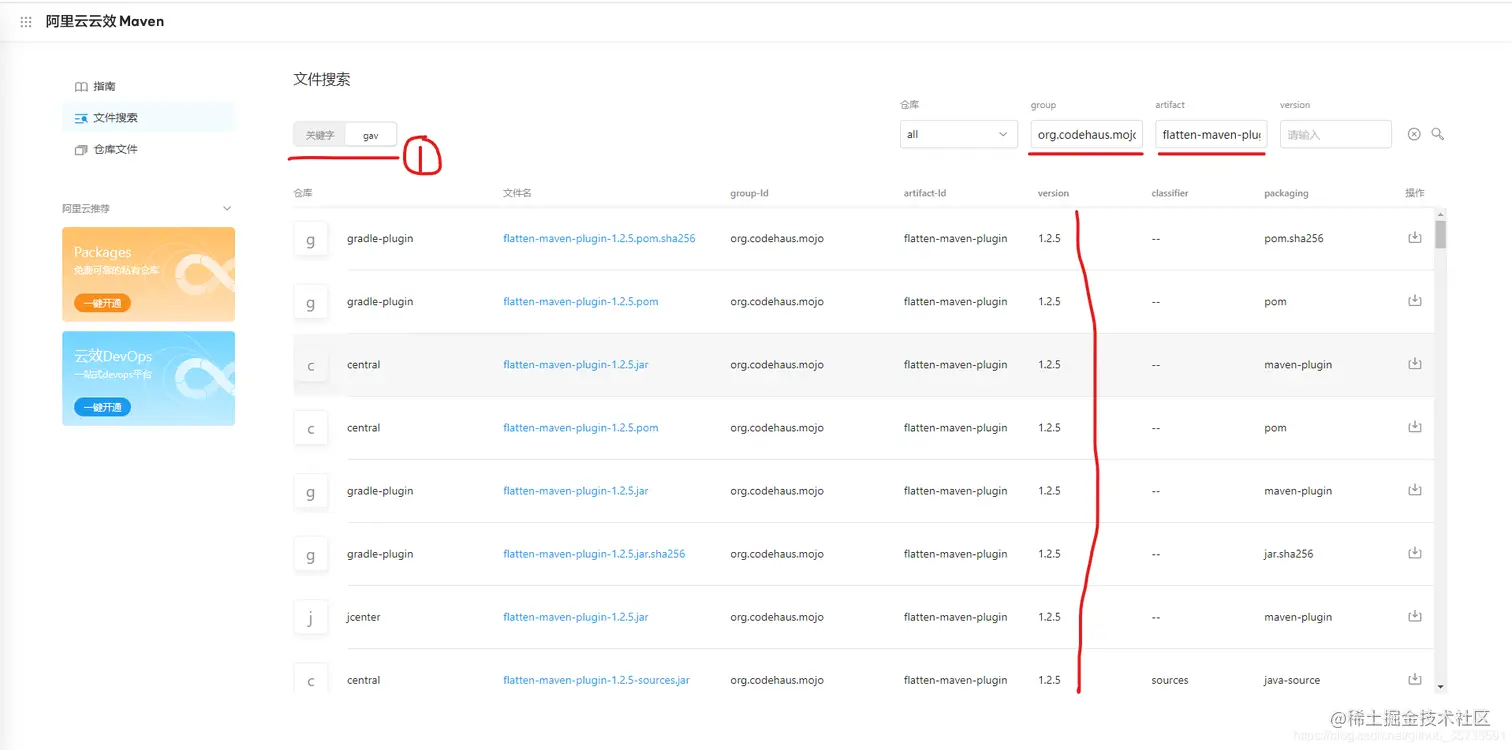
Task: Switch search mode to 关键字
Action: click(320, 135)
